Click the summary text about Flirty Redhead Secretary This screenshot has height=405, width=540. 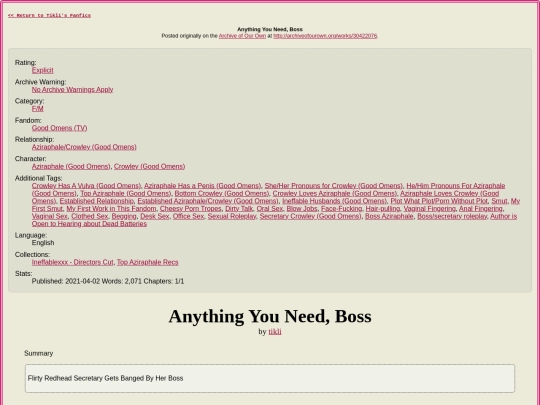(105, 378)
